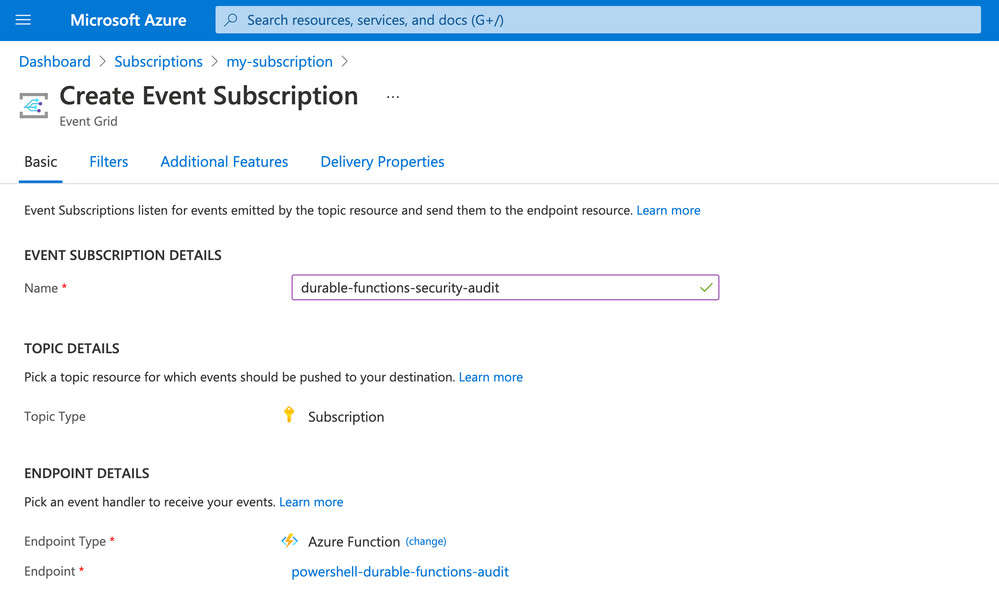Screen dimensions: 999x603
Task: Open Learn more link under Topic Details
Action: 491,377
